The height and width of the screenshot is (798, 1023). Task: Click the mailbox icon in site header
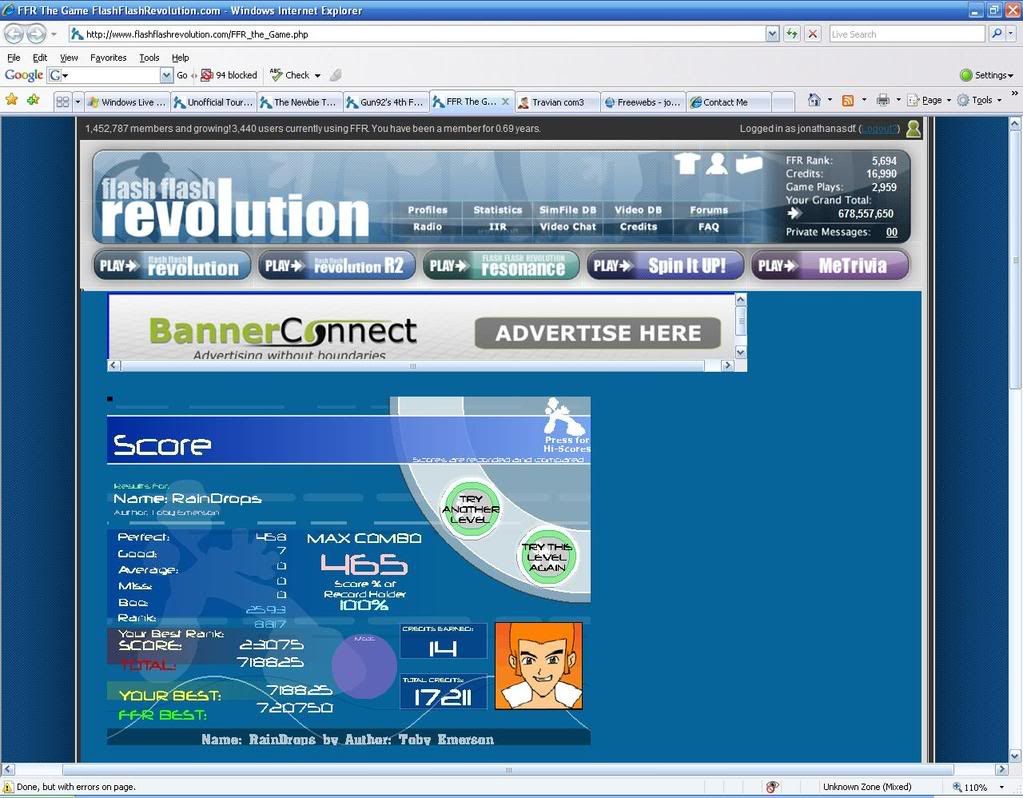[x=749, y=164]
